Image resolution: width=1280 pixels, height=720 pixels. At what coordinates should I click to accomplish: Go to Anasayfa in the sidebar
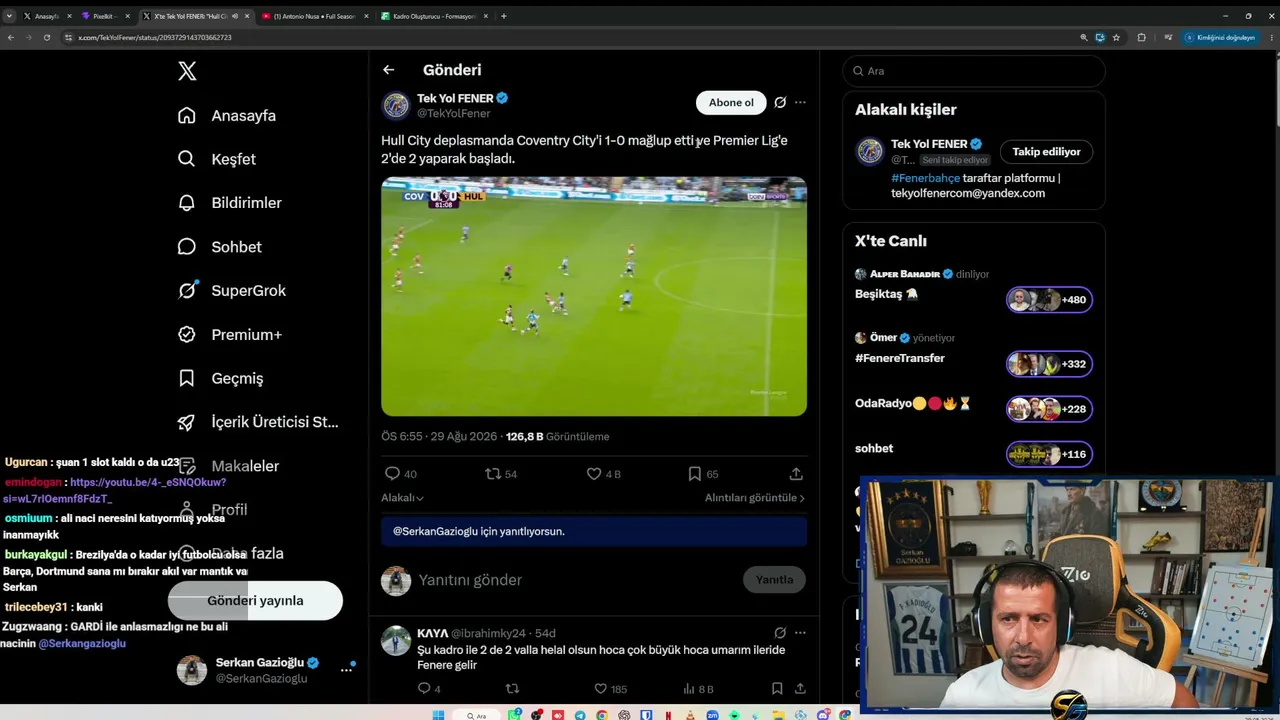pos(227,115)
